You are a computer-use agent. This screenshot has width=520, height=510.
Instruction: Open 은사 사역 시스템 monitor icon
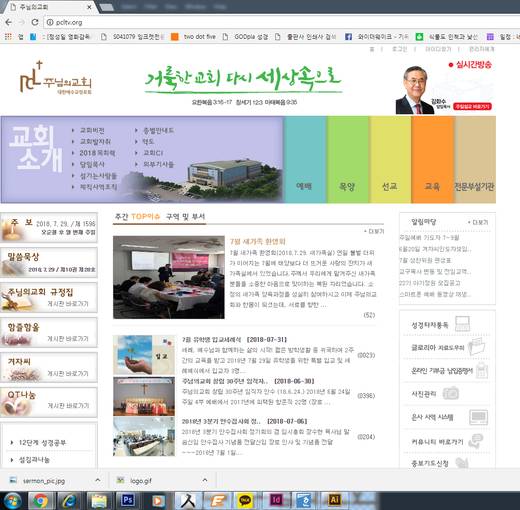pyautogui.click(x=478, y=417)
